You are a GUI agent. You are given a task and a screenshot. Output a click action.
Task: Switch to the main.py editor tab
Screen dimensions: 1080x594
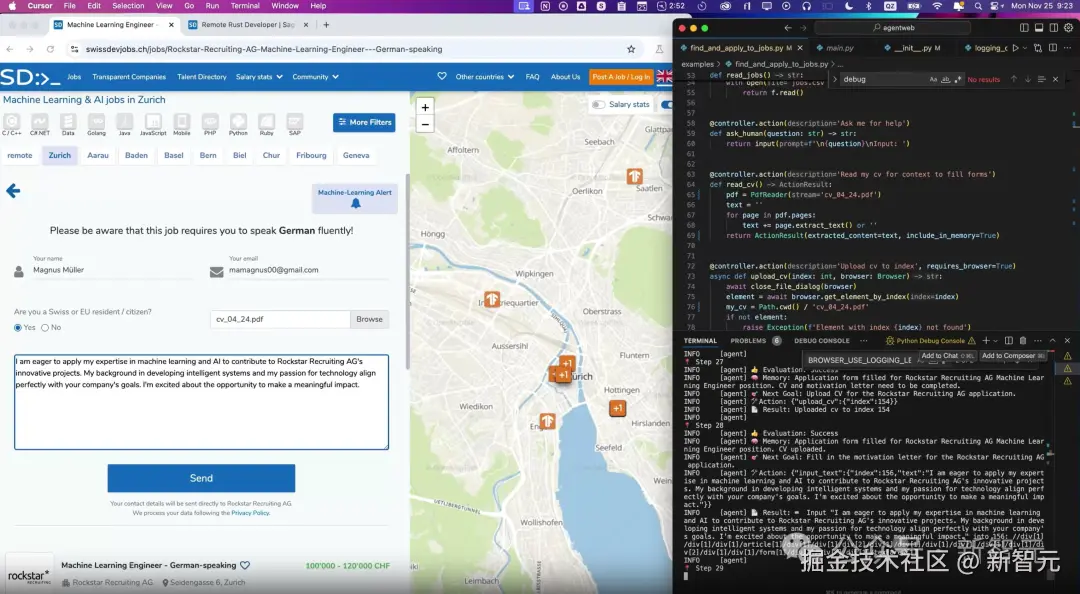840,48
